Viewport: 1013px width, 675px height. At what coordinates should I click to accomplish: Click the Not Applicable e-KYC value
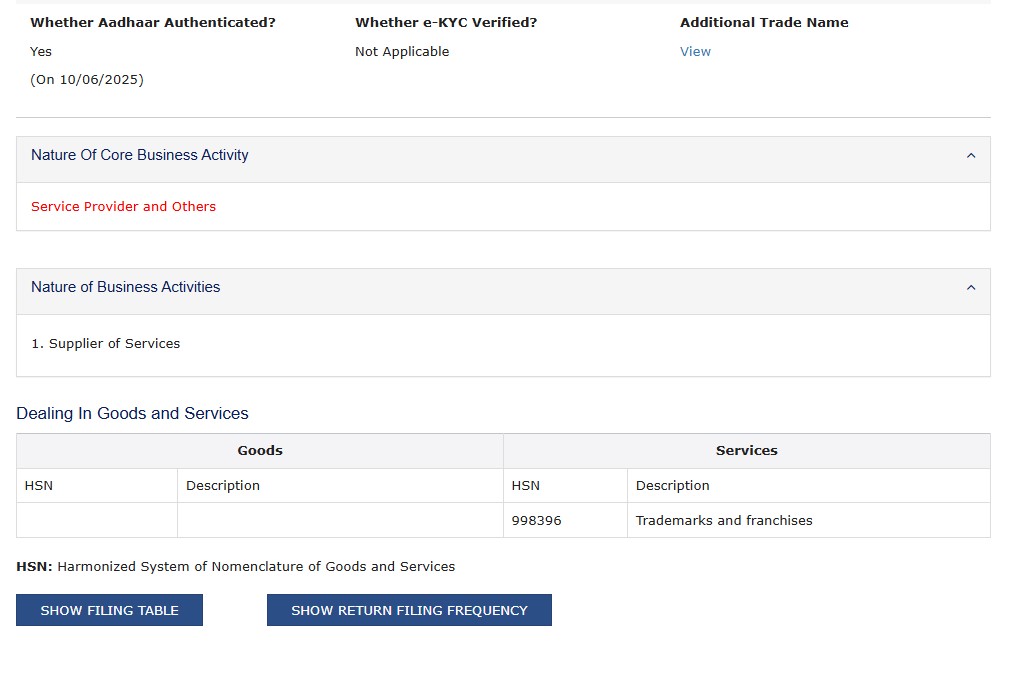[402, 52]
